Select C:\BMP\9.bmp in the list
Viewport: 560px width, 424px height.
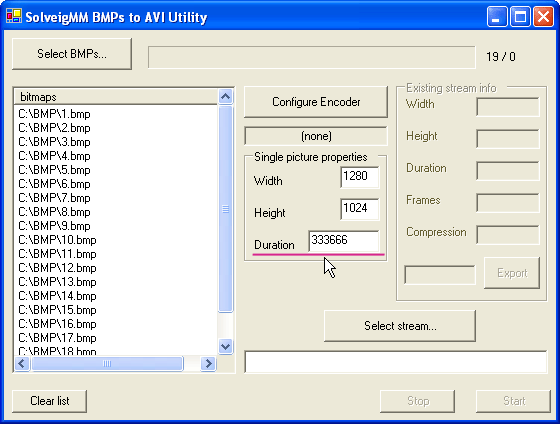click(x=54, y=226)
